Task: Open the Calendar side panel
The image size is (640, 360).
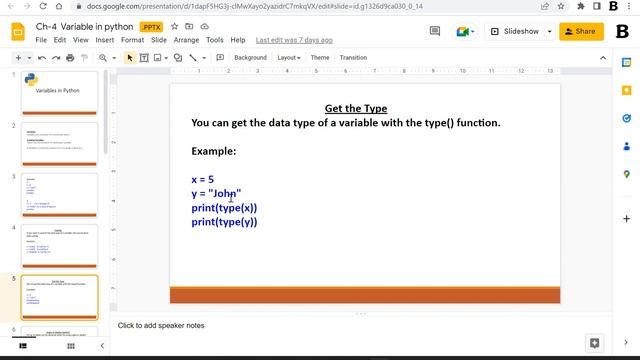Action: click(627, 62)
